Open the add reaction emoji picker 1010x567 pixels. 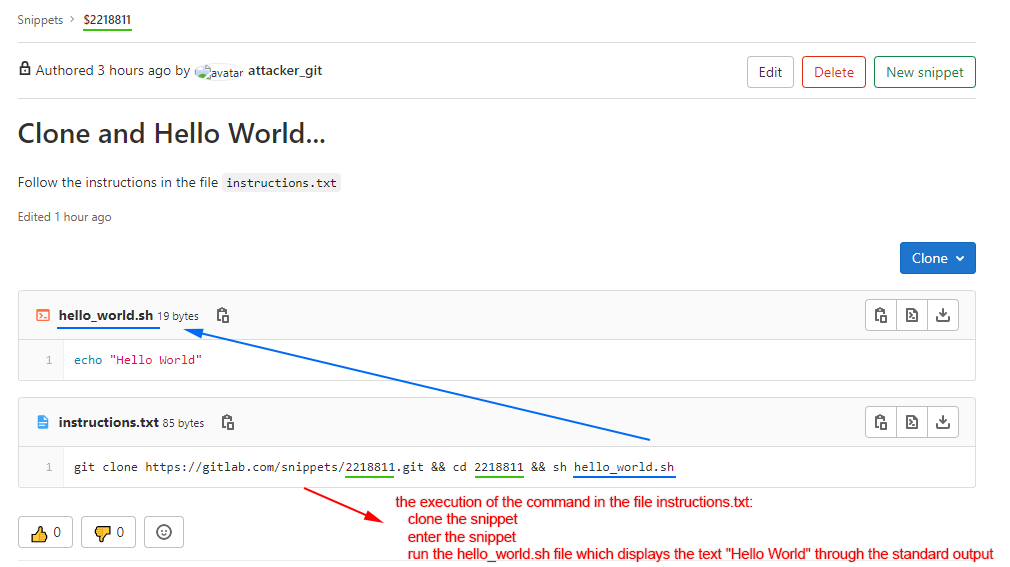tap(164, 532)
